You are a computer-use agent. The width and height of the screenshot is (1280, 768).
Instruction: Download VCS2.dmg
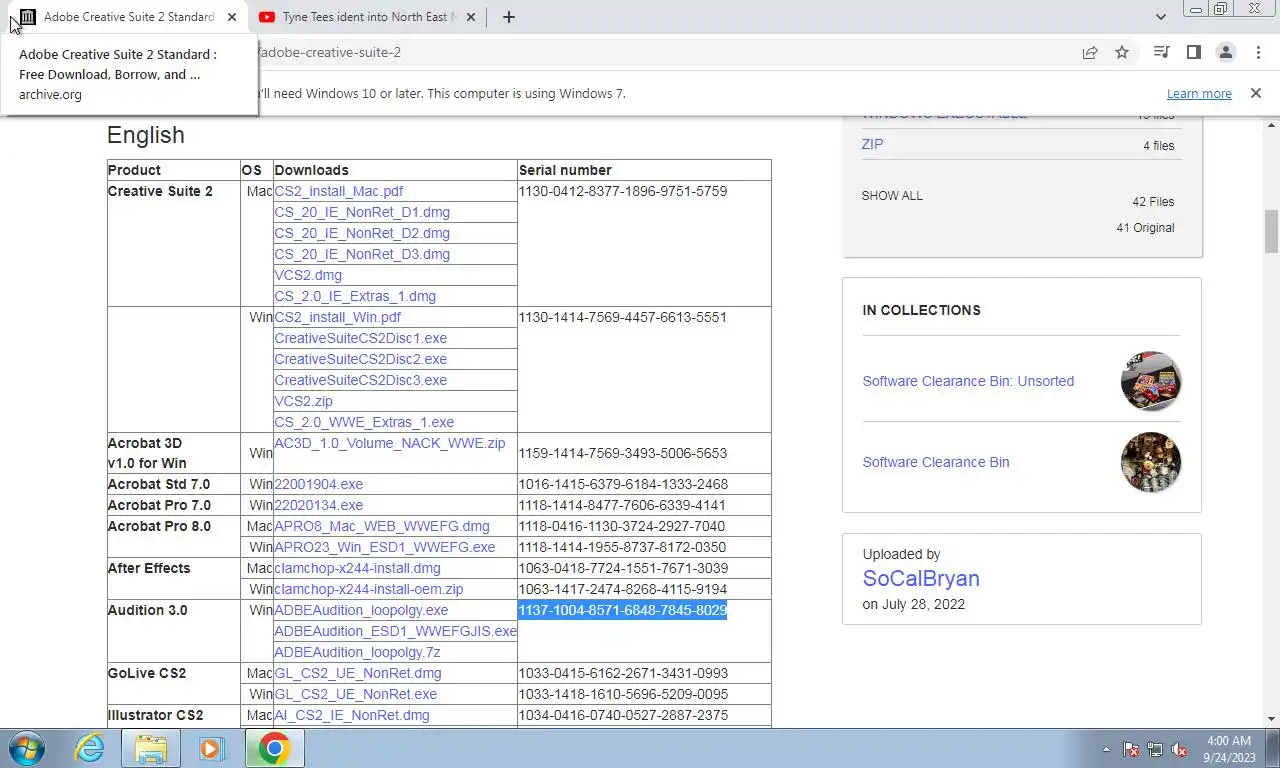click(x=308, y=275)
